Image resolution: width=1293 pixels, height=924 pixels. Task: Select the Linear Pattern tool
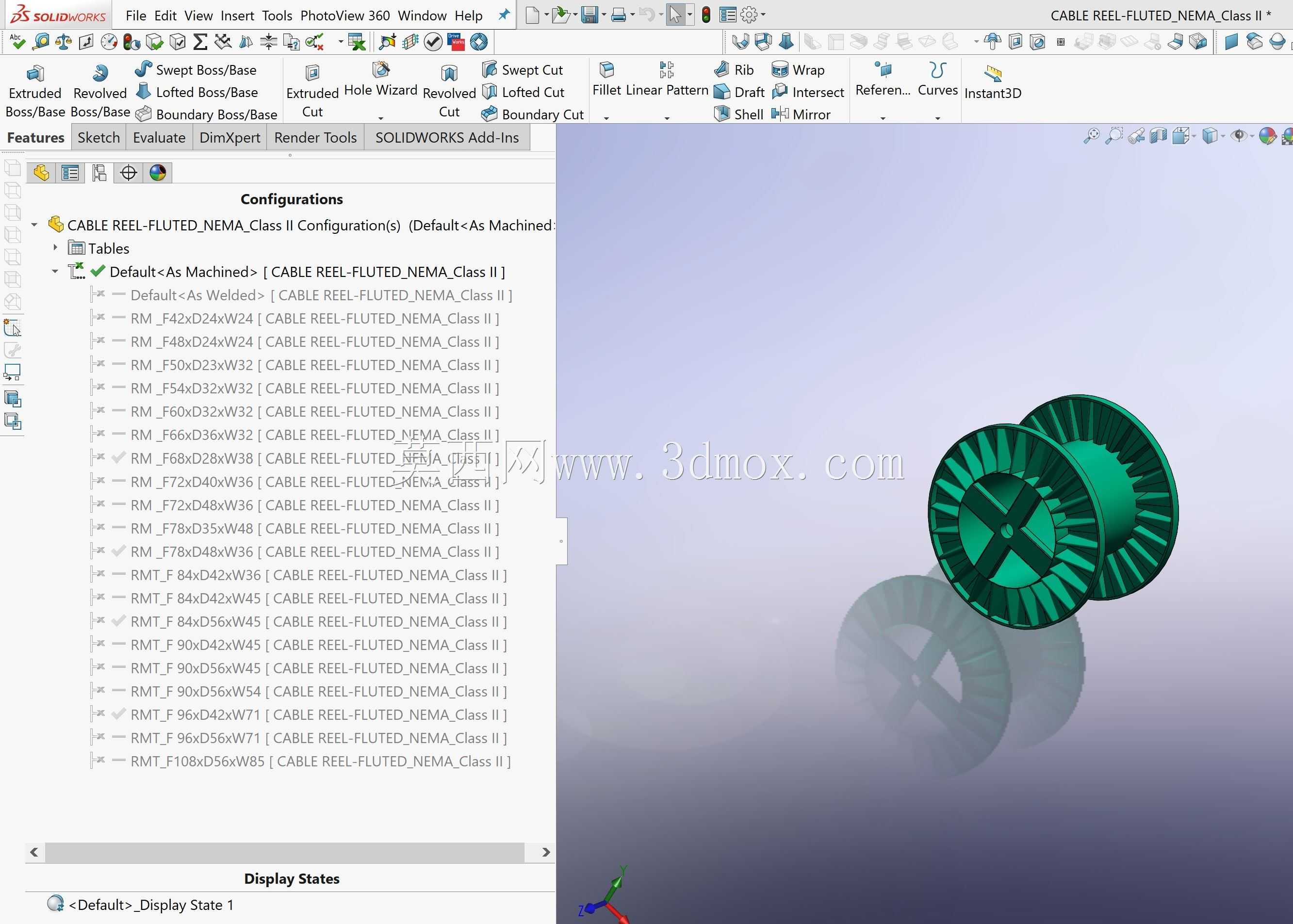pos(667,80)
